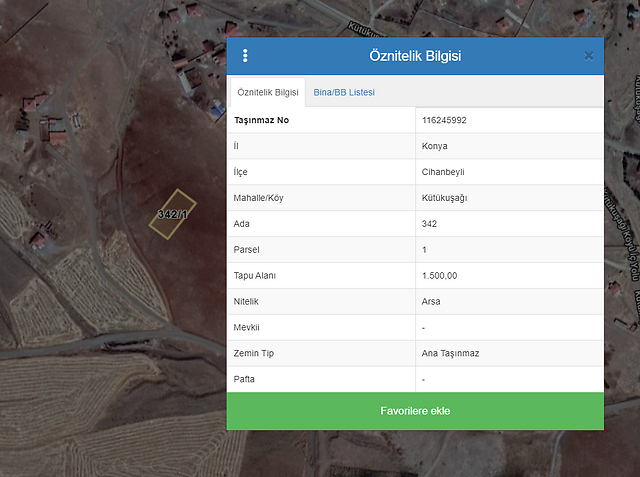640x477 pixels.
Task: Click the Mahalle/Köy row label
Action: 259,198
